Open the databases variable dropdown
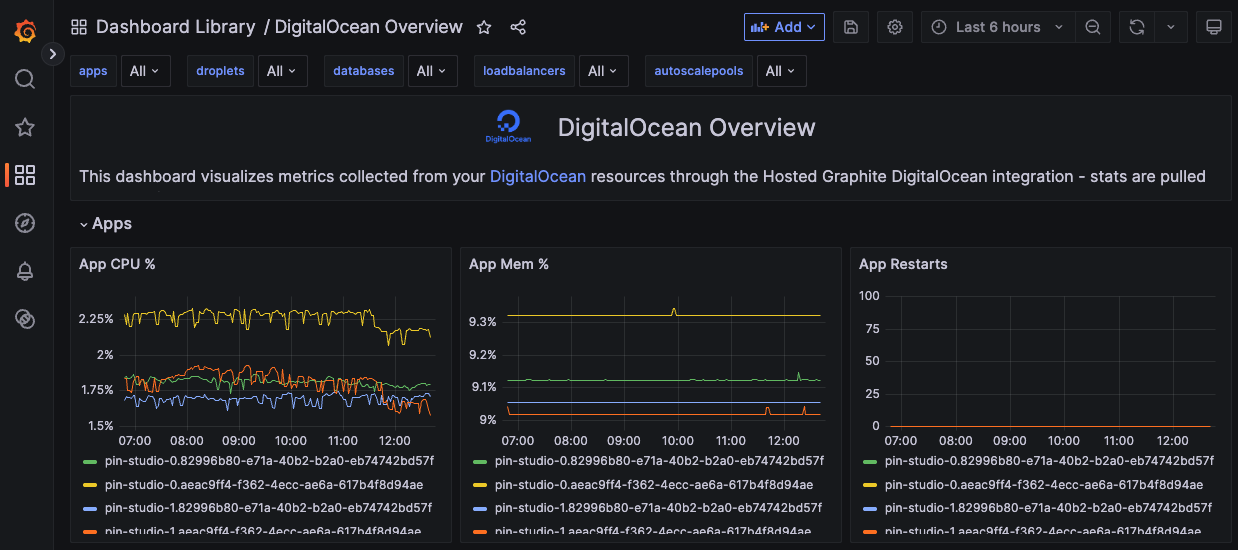1238x550 pixels. point(433,71)
